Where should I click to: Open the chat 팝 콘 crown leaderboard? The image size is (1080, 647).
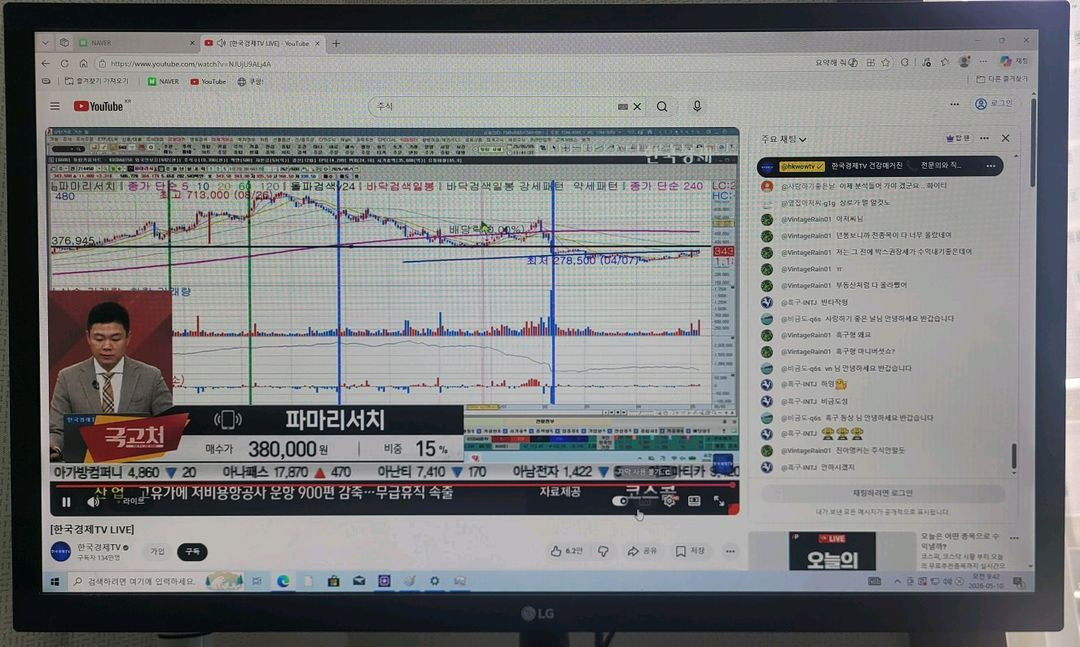coord(958,138)
